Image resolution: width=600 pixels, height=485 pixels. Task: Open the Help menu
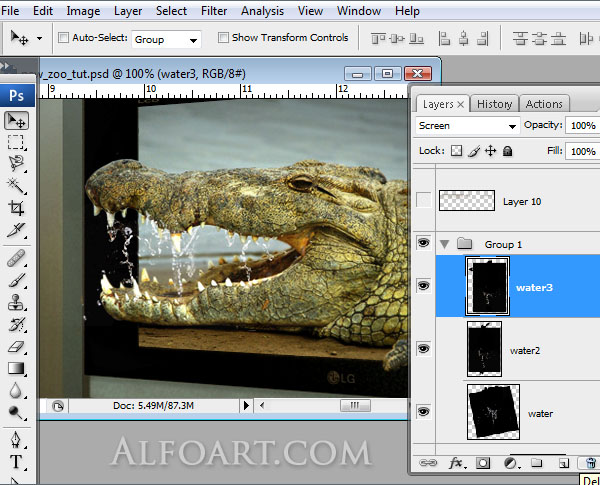[407, 11]
